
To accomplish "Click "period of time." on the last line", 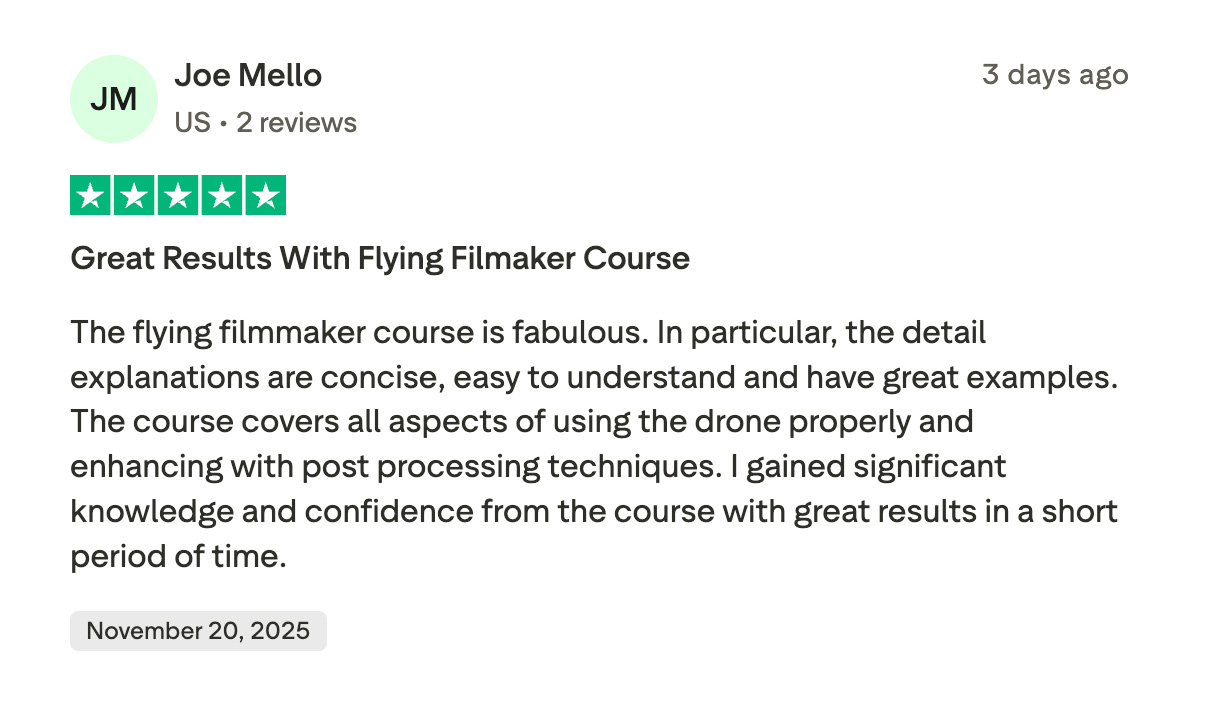I will pyautogui.click(x=178, y=557).
